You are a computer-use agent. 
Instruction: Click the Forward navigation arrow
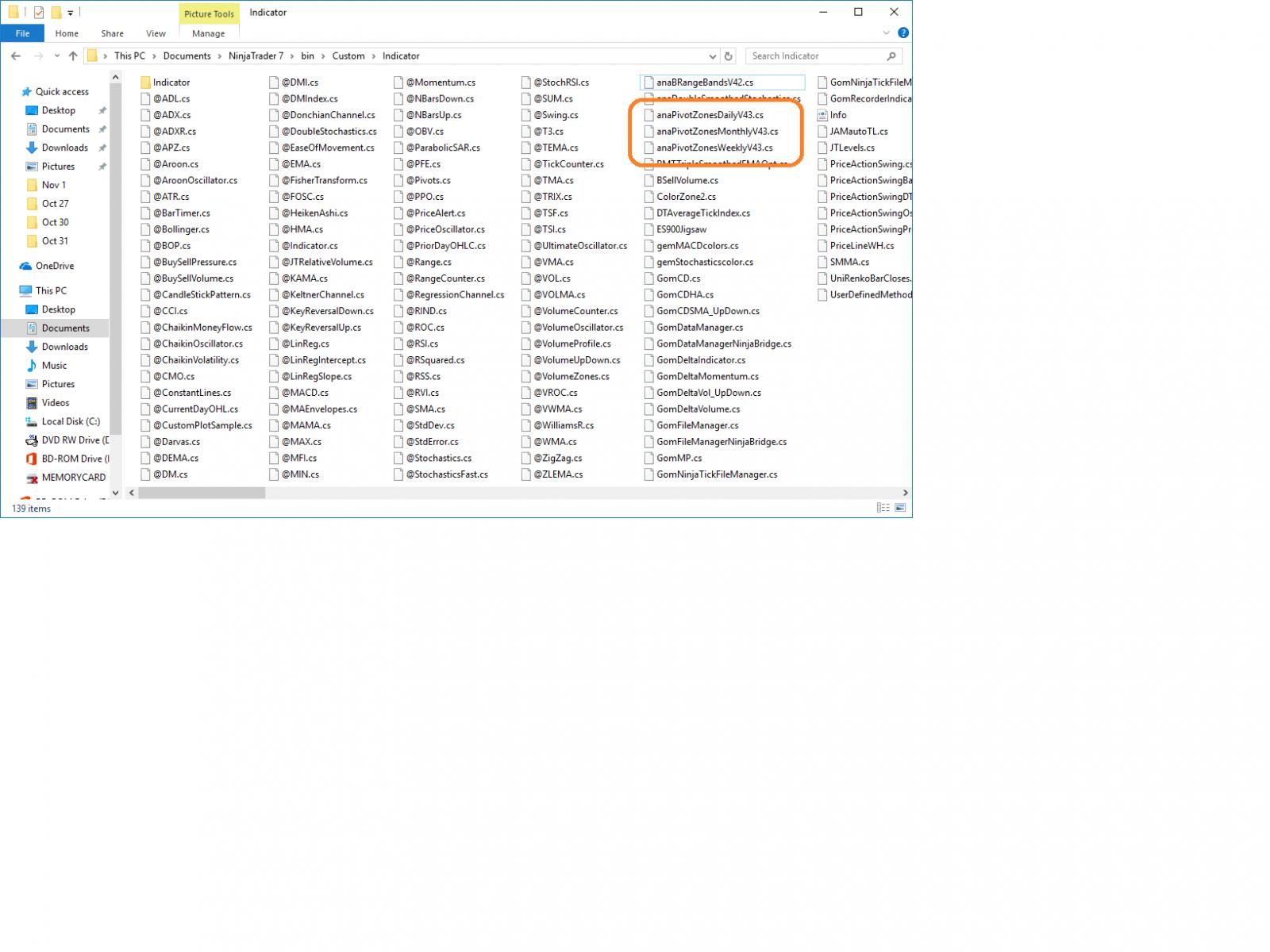[38, 56]
